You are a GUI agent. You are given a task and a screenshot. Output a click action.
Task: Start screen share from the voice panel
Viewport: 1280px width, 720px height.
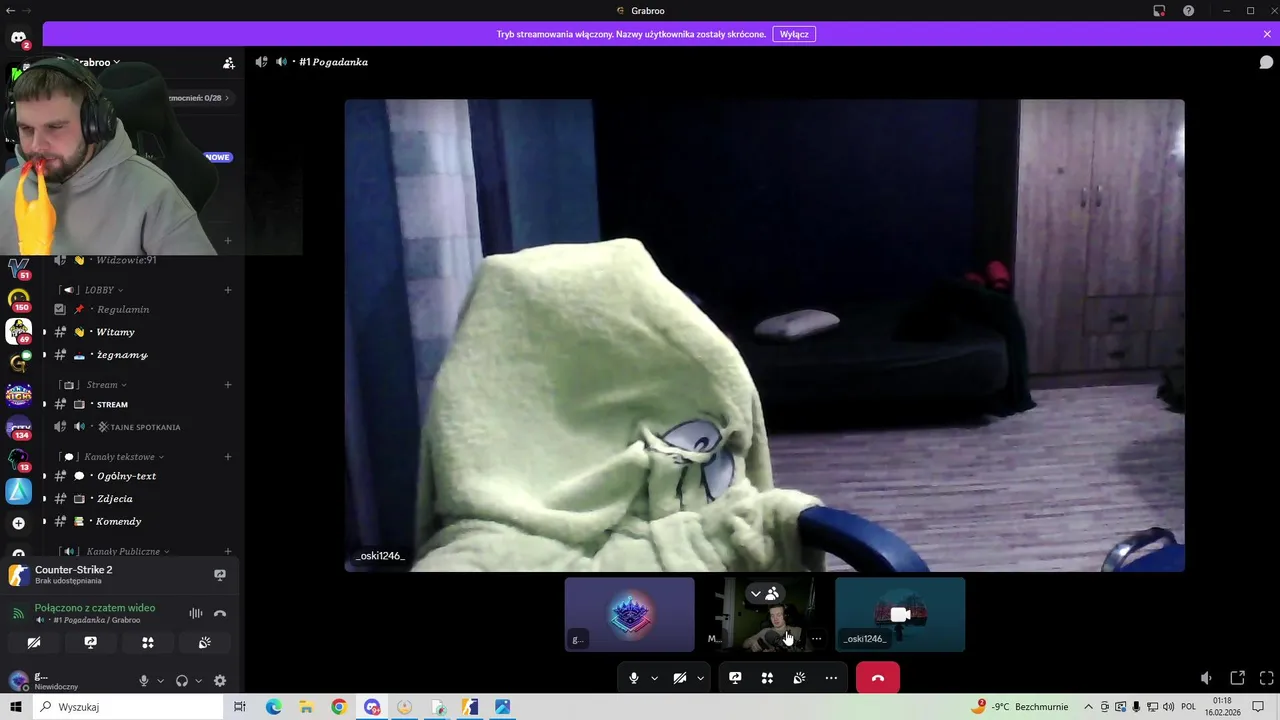click(x=91, y=643)
